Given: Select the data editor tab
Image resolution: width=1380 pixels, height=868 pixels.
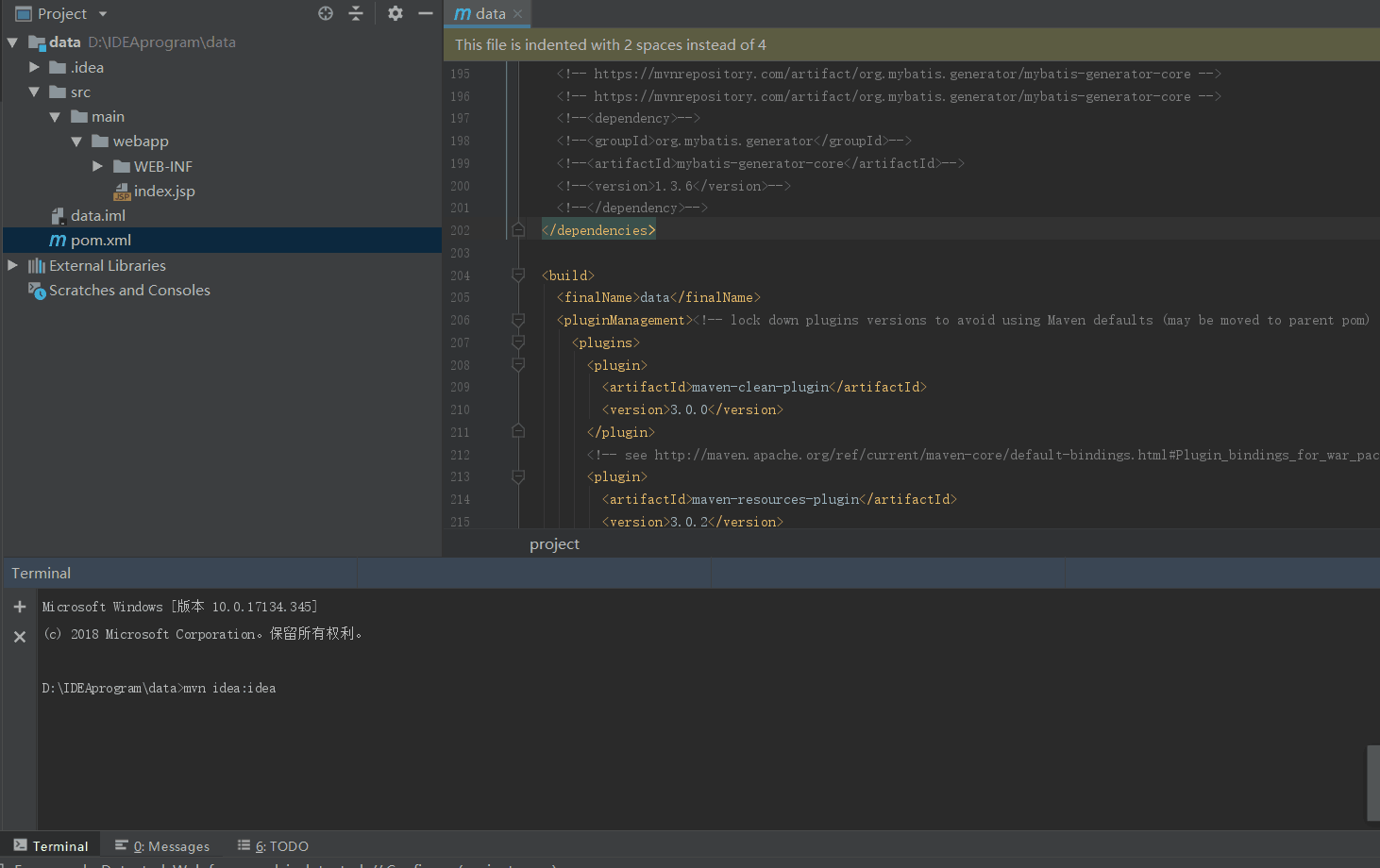Looking at the screenshot, I should tap(487, 14).
